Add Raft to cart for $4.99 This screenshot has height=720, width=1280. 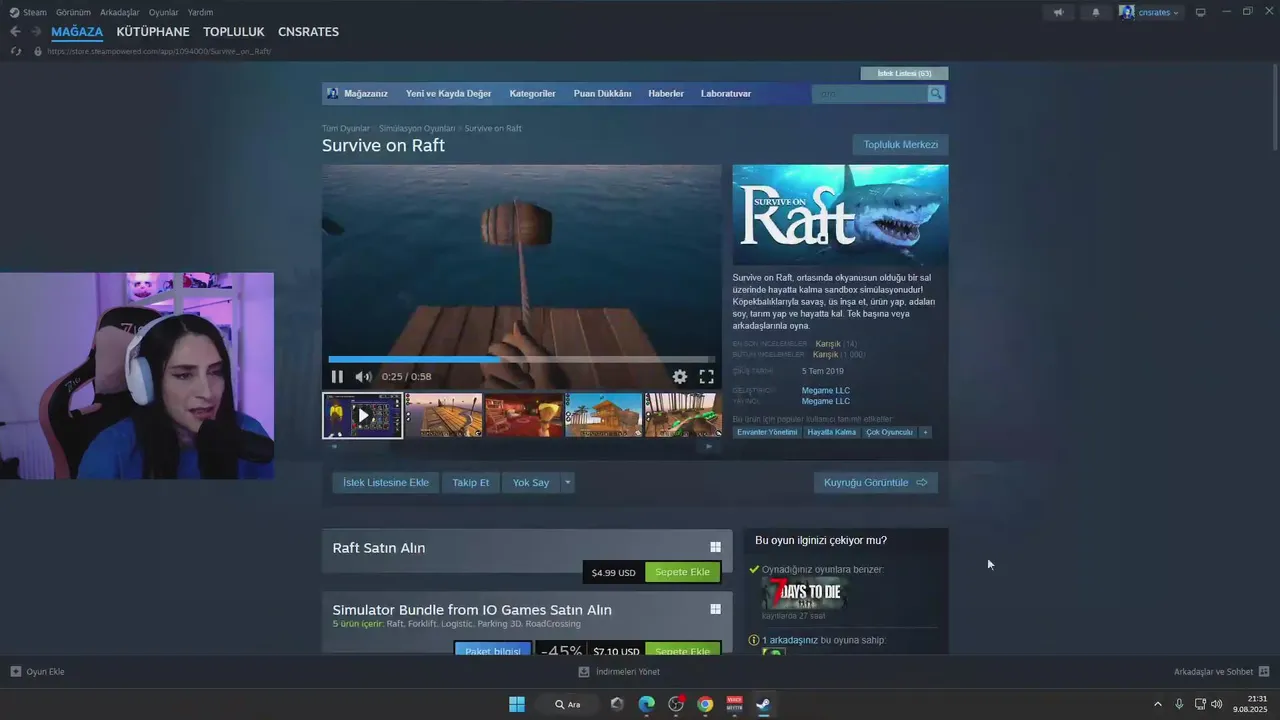[682, 572]
